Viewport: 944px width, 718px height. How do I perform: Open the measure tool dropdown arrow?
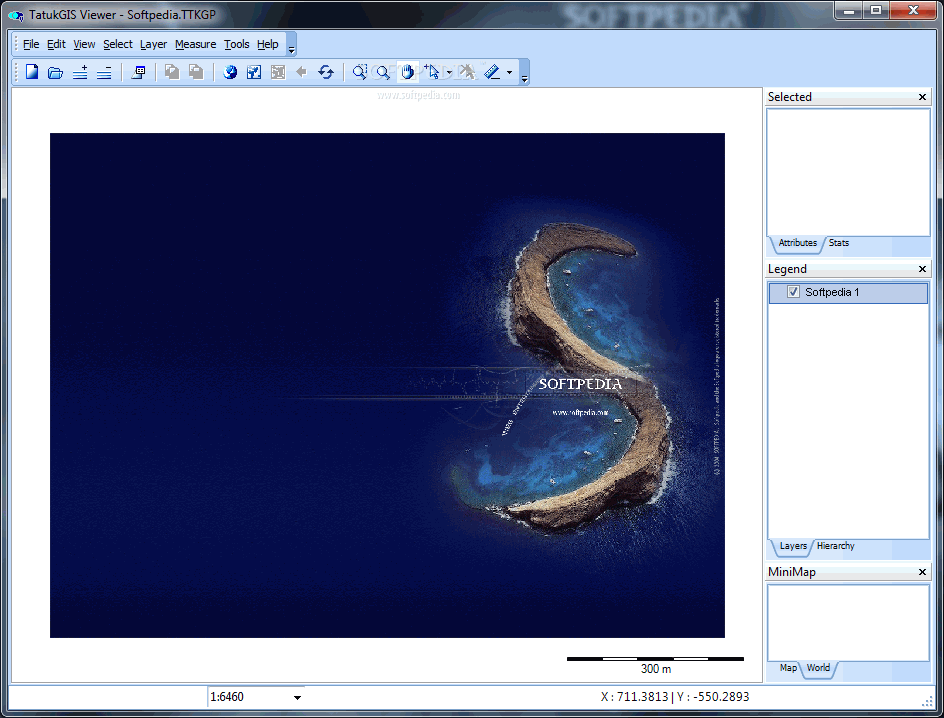click(509, 73)
